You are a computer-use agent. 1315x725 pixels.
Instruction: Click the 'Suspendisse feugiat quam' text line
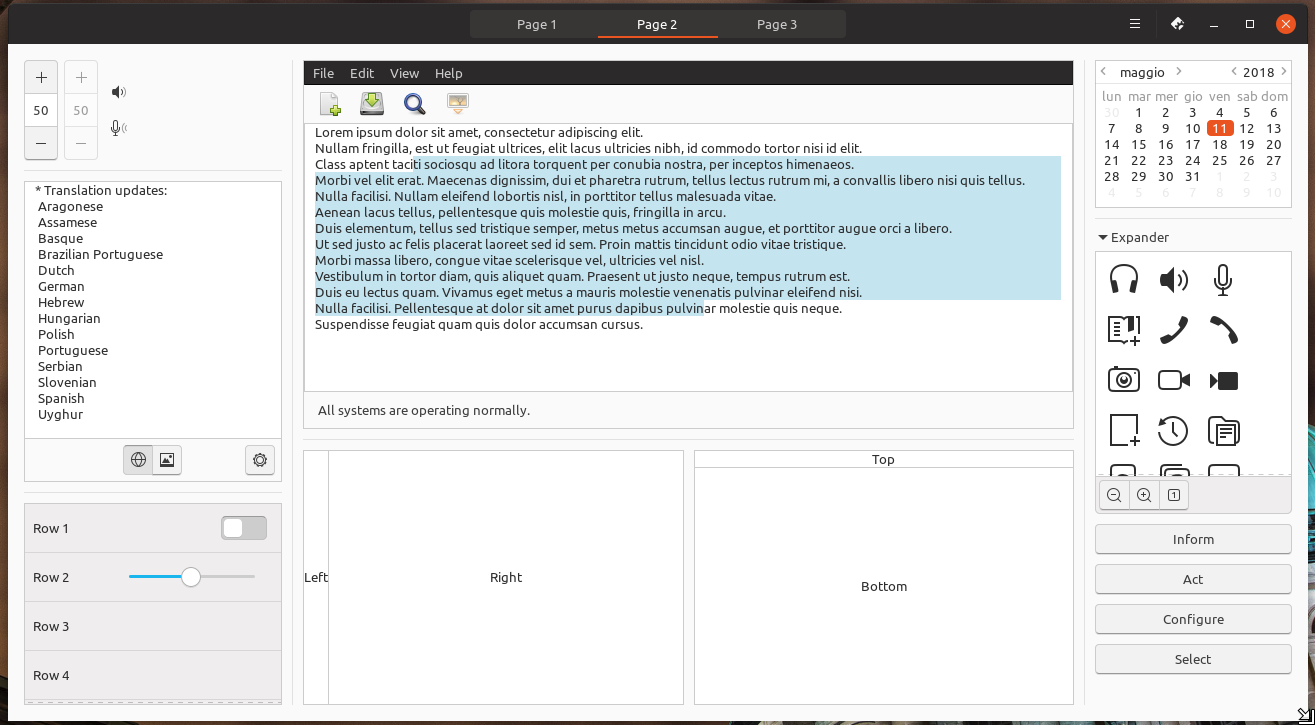[479, 324]
